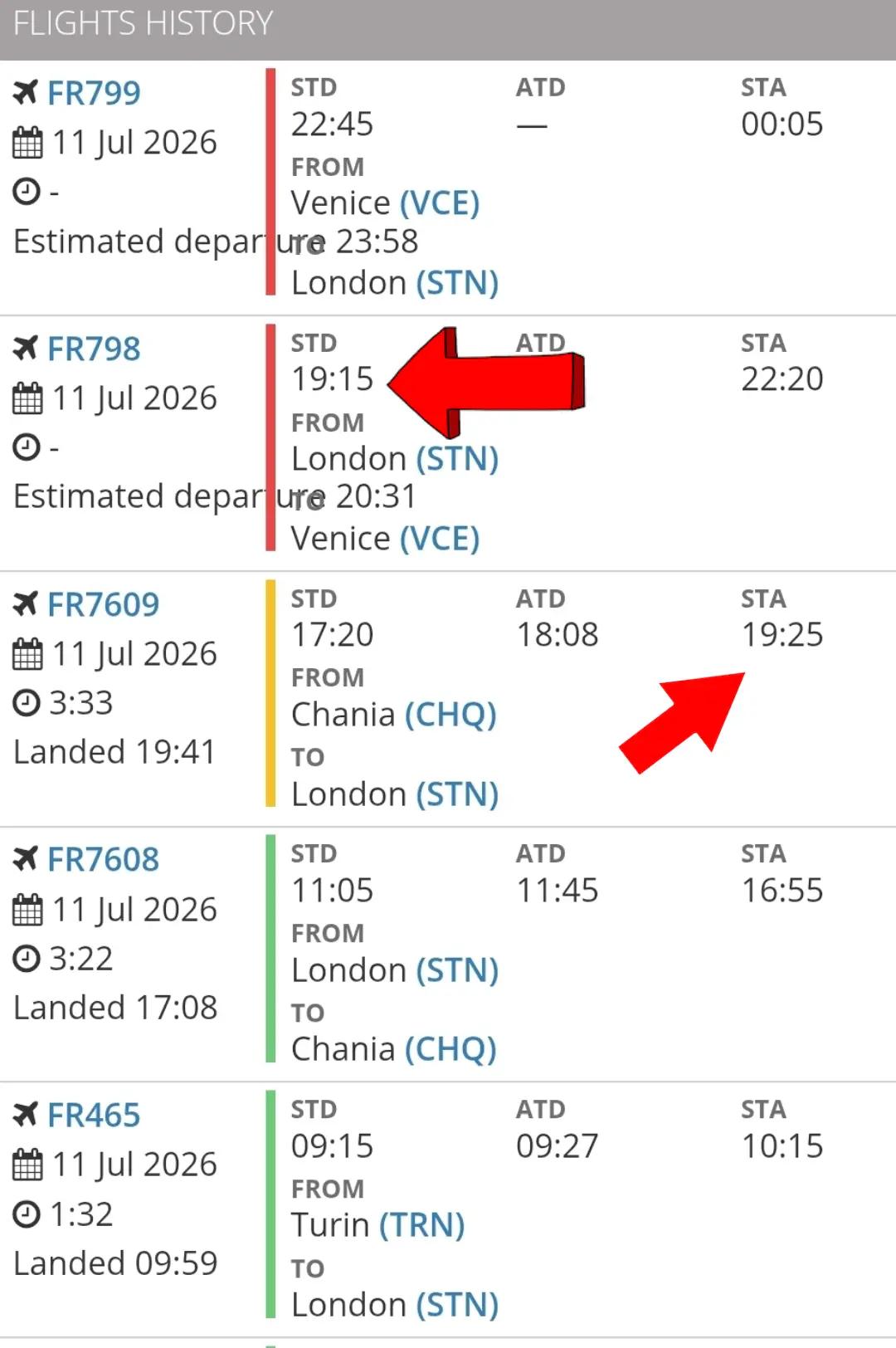Click red status bar of FR799

pos(270,182)
